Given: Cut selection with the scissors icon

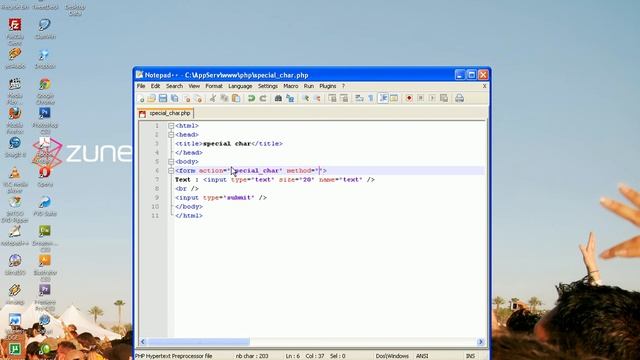Looking at the screenshot, I should (213, 98).
